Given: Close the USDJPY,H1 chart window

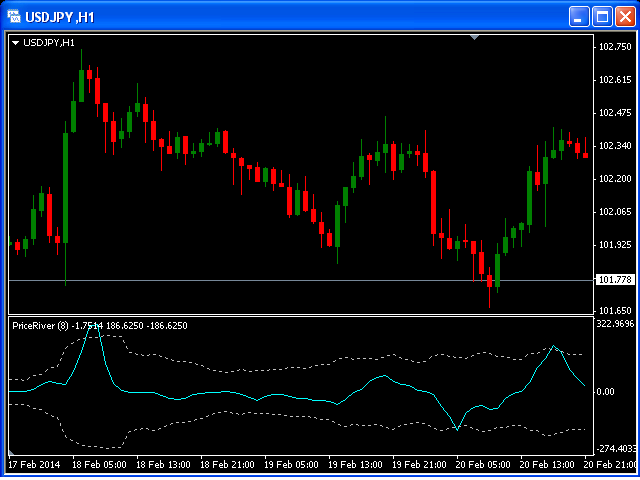Looking at the screenshot, I should point(625,17).
